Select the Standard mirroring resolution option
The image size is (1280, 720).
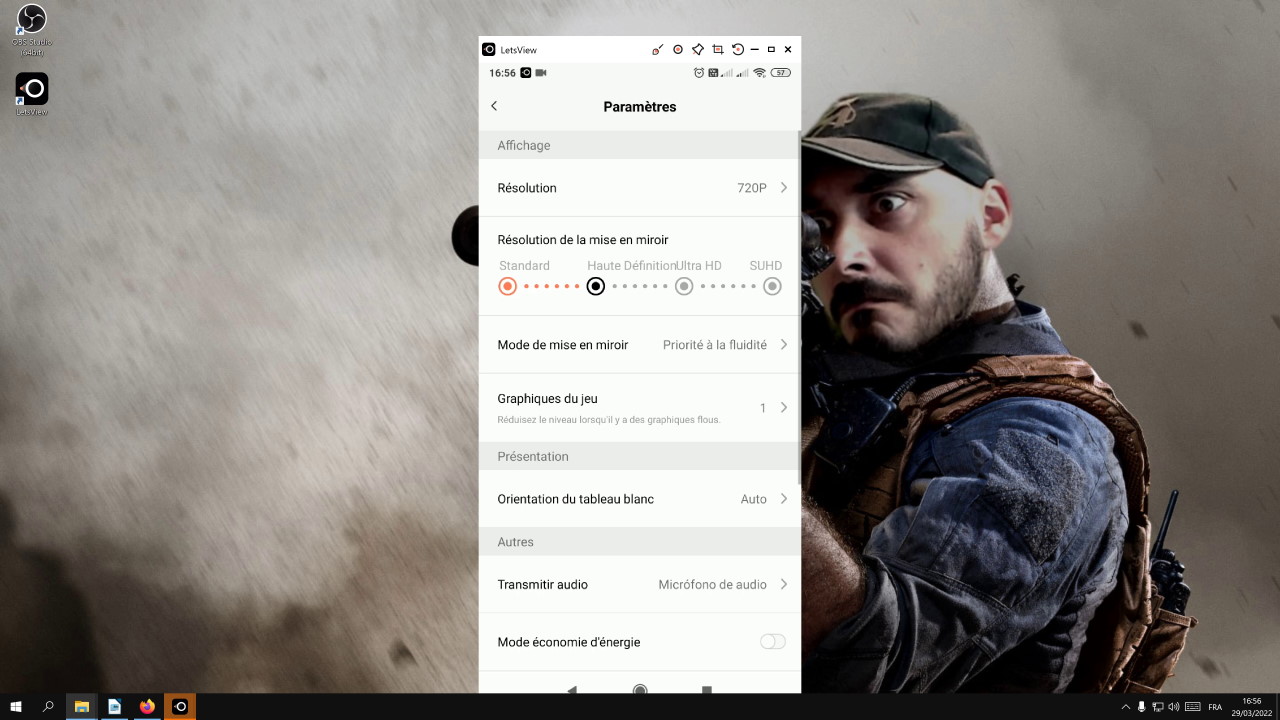pos(508,287)
